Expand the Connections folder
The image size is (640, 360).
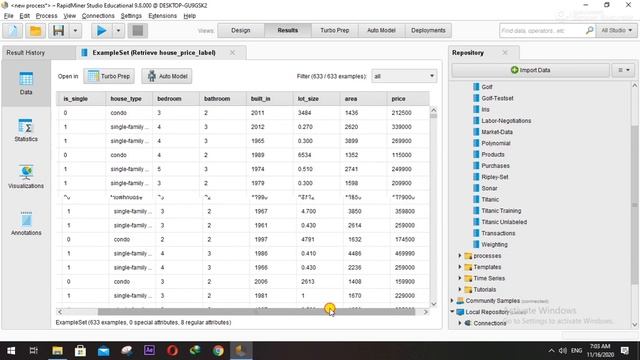click(x=460, y=323)
